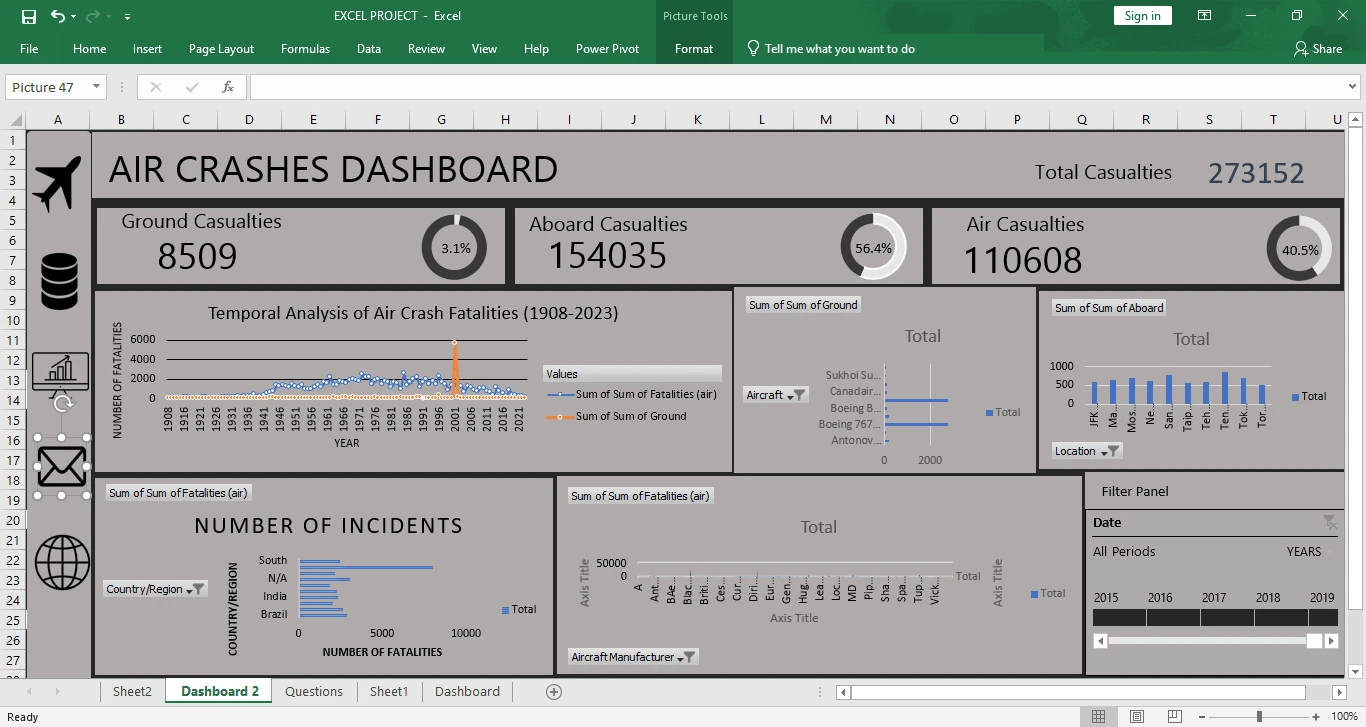The width and height of the screenshot is (1366, 727).
Task: Switch to Page Break Preview view
Action: 1175,717
